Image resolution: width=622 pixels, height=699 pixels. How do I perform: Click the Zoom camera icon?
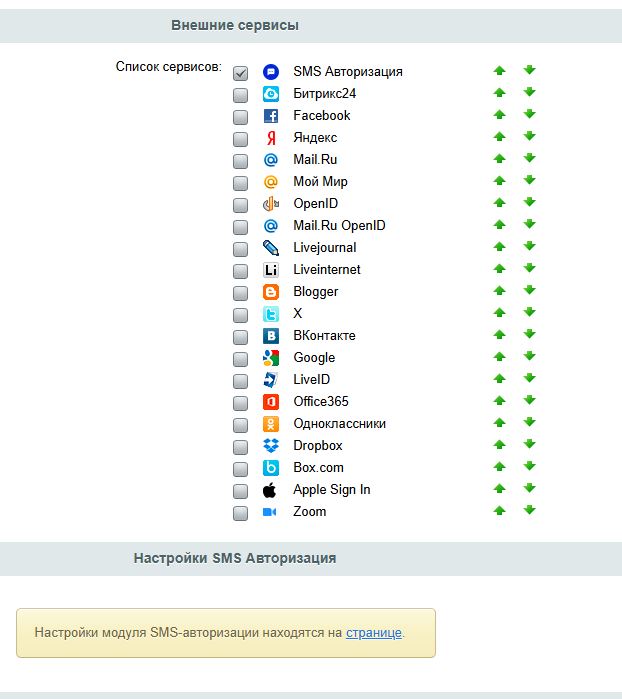coord(270,512)
